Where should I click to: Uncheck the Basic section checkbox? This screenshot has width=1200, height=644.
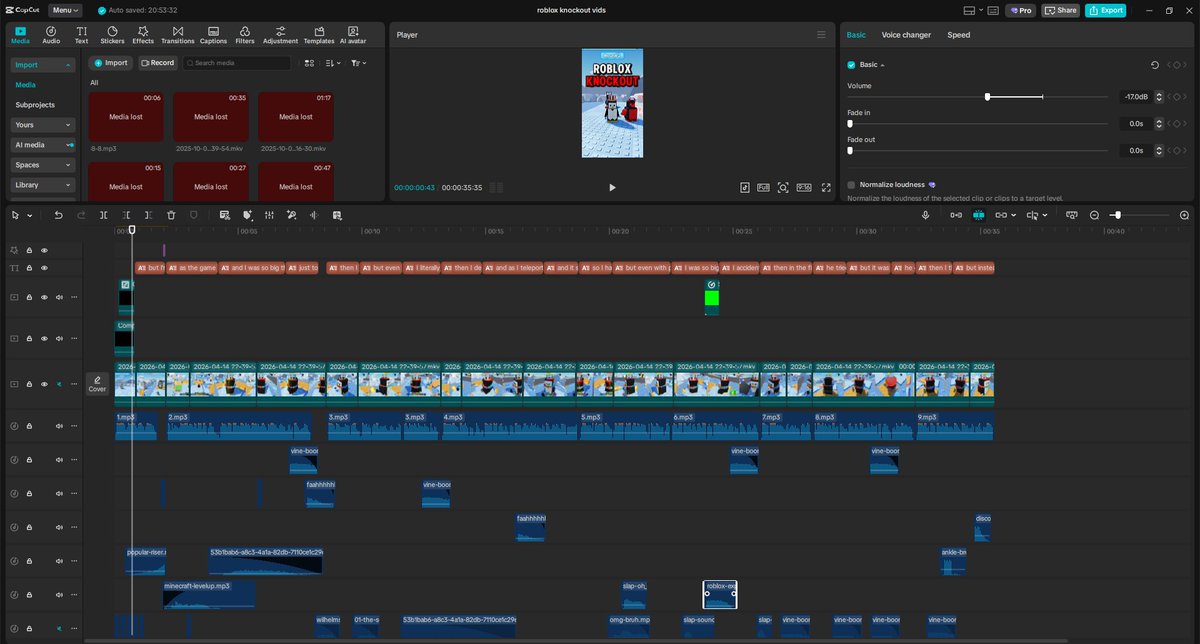tap(851, 65)
